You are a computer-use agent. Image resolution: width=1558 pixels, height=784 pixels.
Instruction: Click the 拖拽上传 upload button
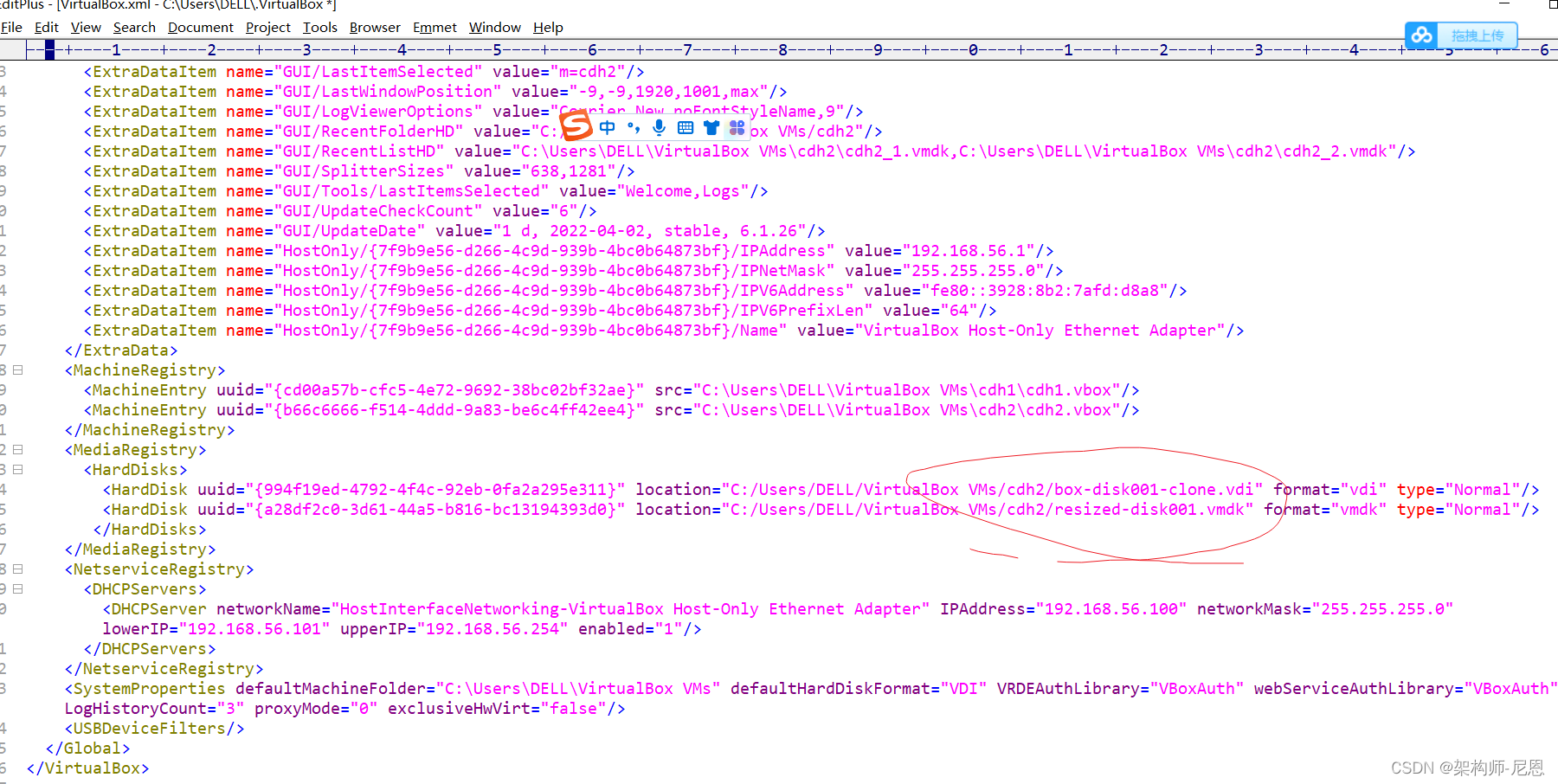click(1478, 35)
